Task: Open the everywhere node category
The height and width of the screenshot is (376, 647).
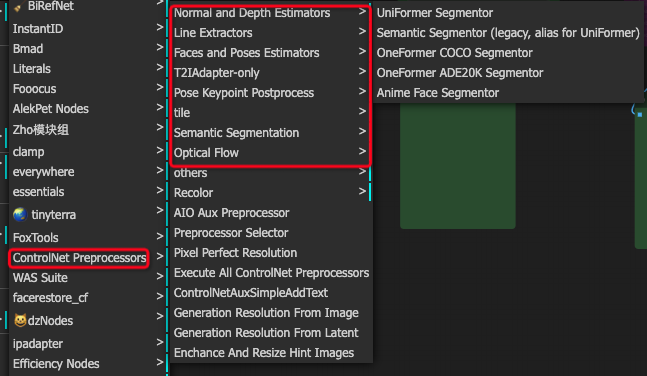Action: [87, 172]
